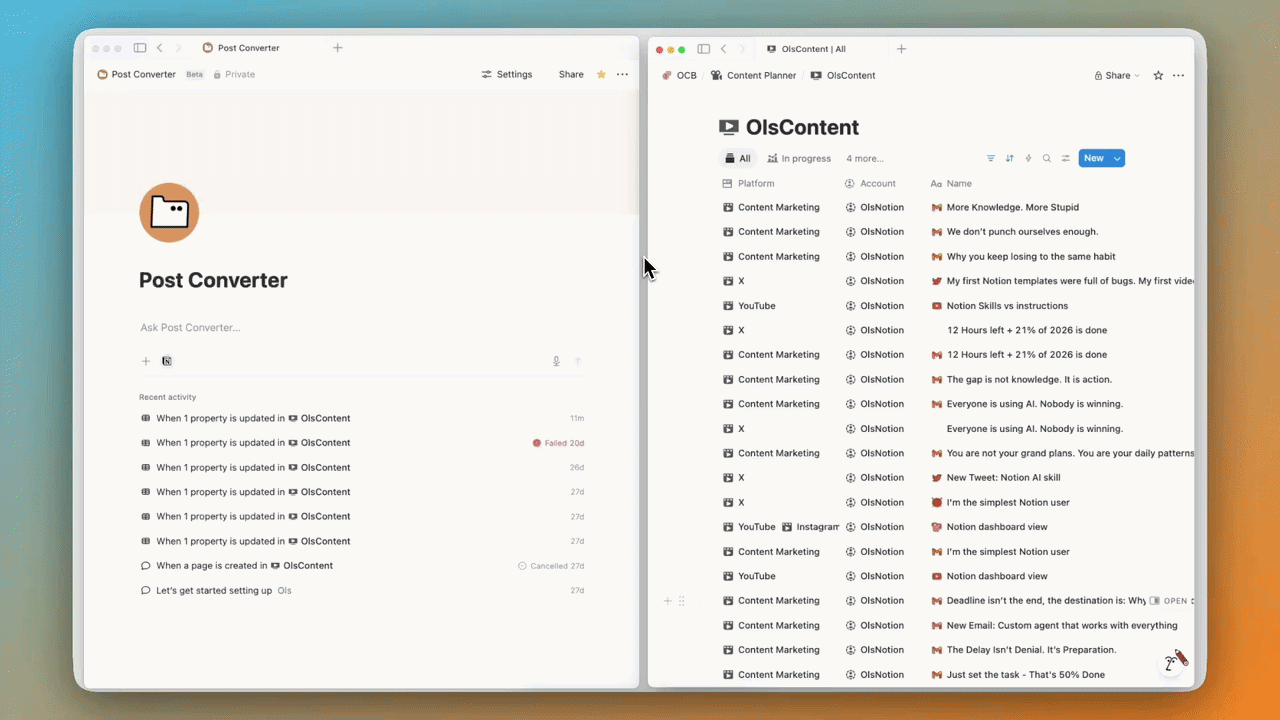Click the Post Converter folder avatar icon
Viewport: 1280px width, 720px height.
[x=169, y=212]
